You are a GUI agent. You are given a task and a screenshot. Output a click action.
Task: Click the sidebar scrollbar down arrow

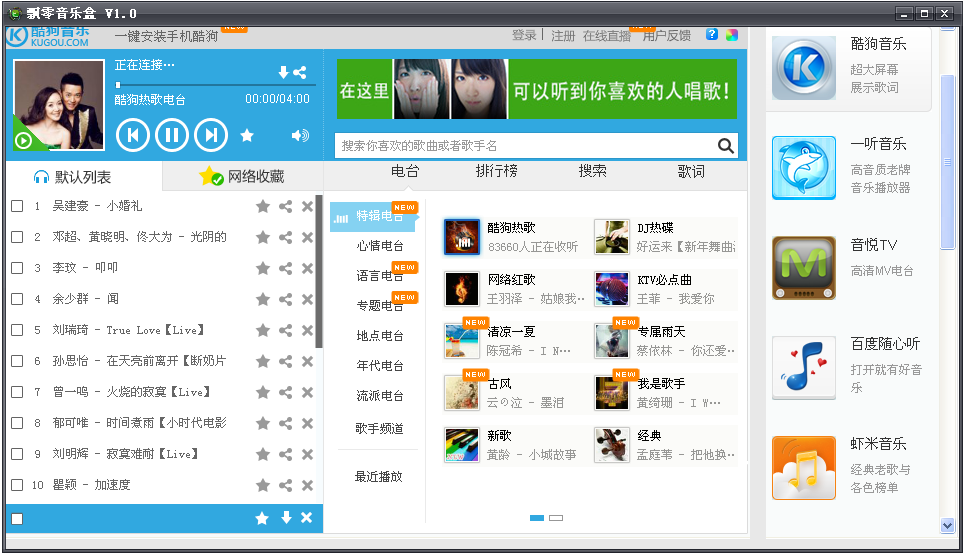pyautogui.click(x=947, y=525)
